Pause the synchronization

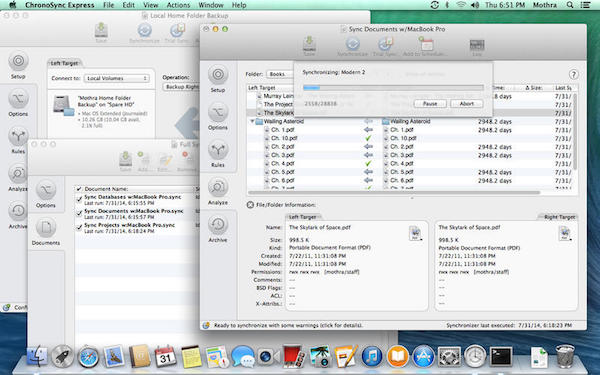pos(430,104)
